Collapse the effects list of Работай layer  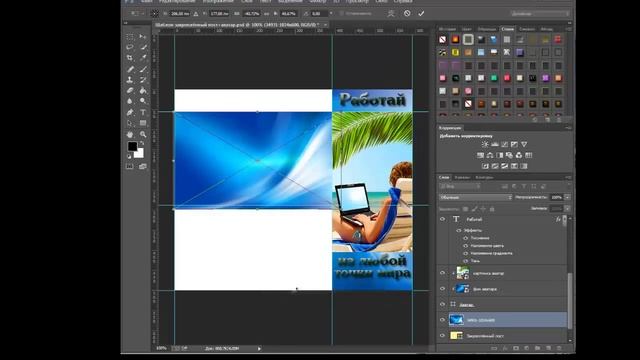pyautogui.click(x=564, y=220)
